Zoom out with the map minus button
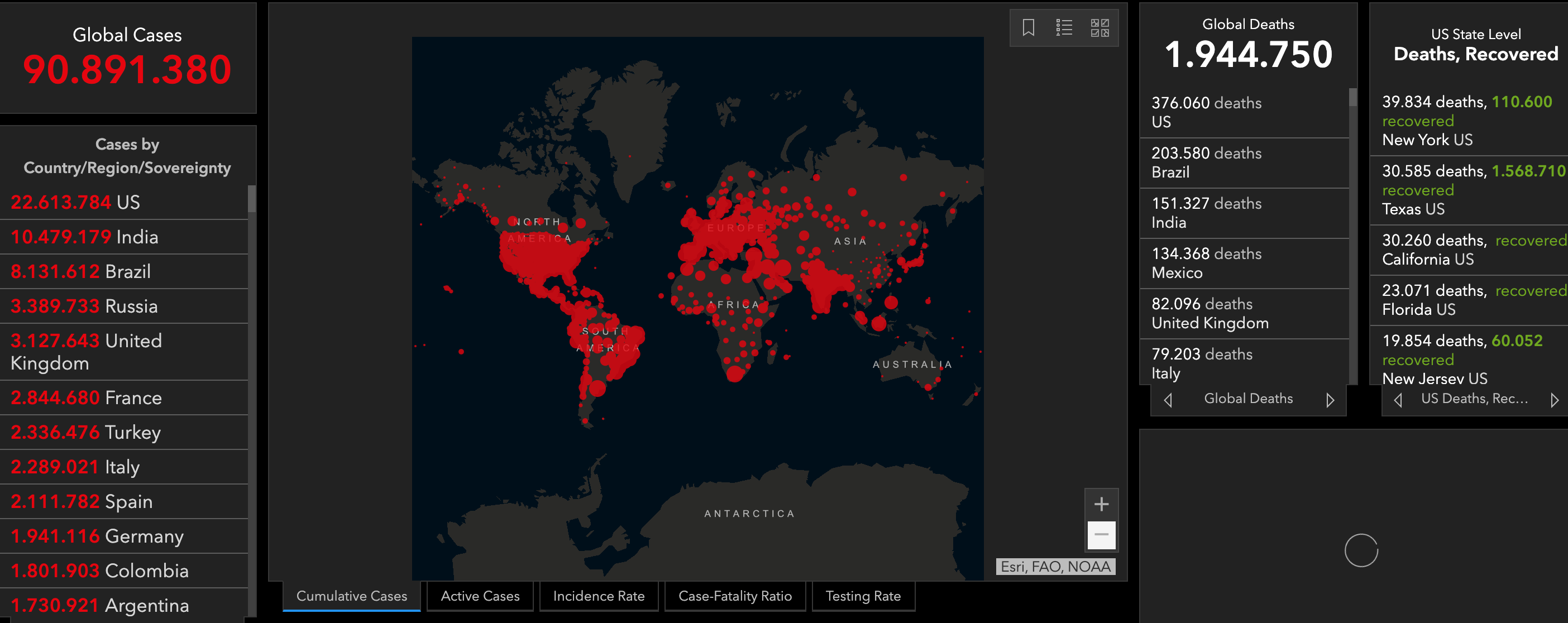 click(x=1101, y=535)
